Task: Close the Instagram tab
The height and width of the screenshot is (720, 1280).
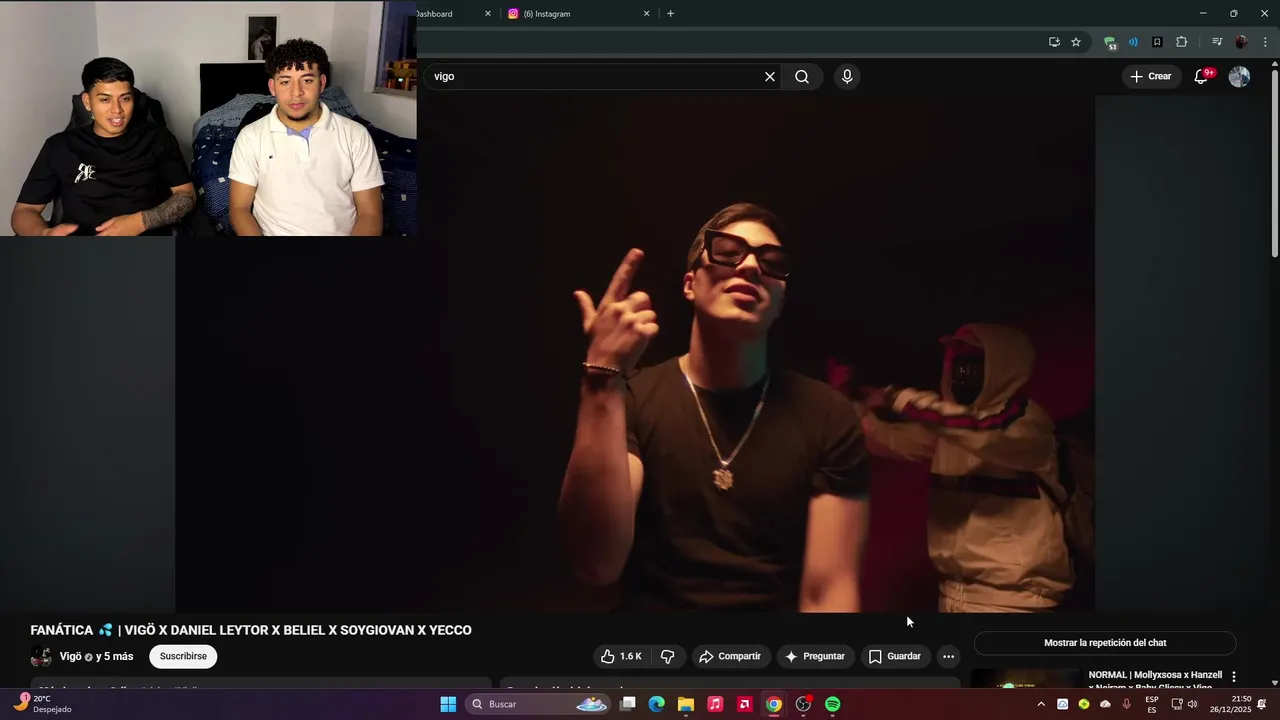Action: click(x=646, y=14)
